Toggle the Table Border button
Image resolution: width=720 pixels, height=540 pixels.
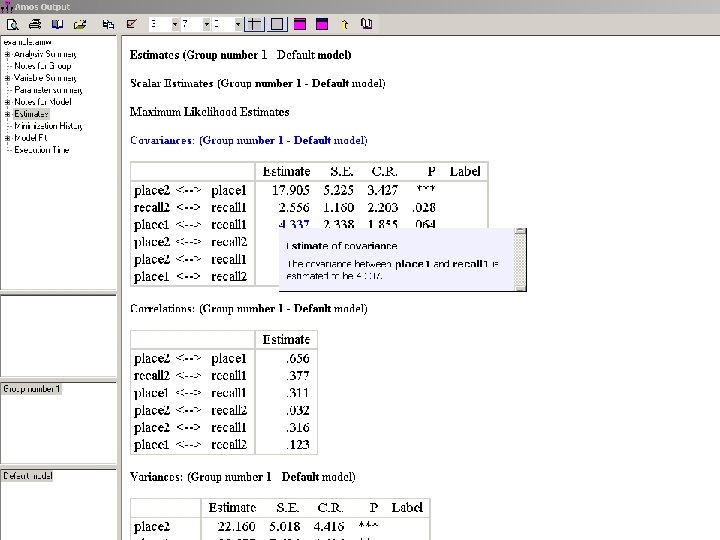(x=277, y=24)
